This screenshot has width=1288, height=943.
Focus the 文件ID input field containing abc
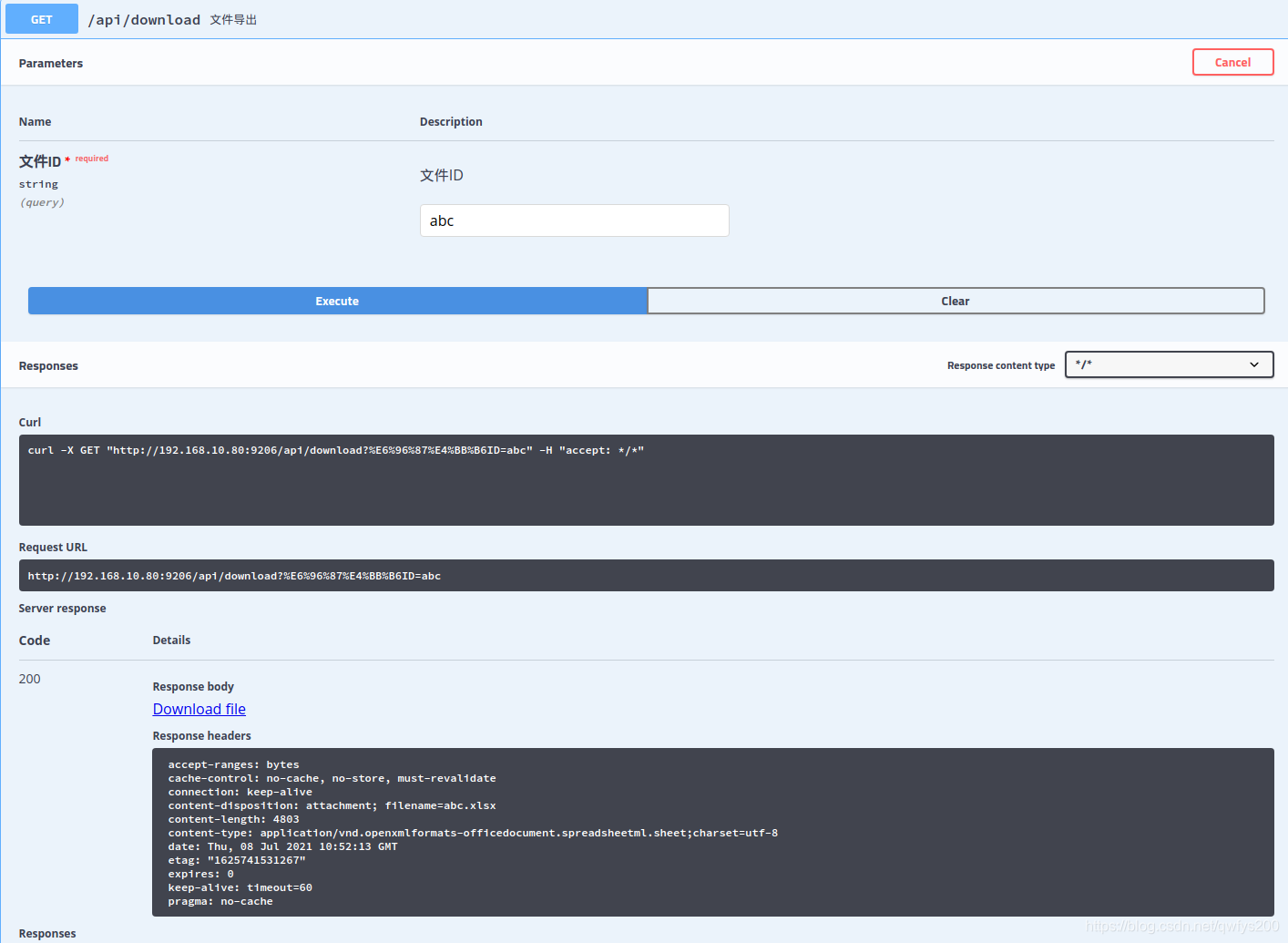[x=574, y=220]
